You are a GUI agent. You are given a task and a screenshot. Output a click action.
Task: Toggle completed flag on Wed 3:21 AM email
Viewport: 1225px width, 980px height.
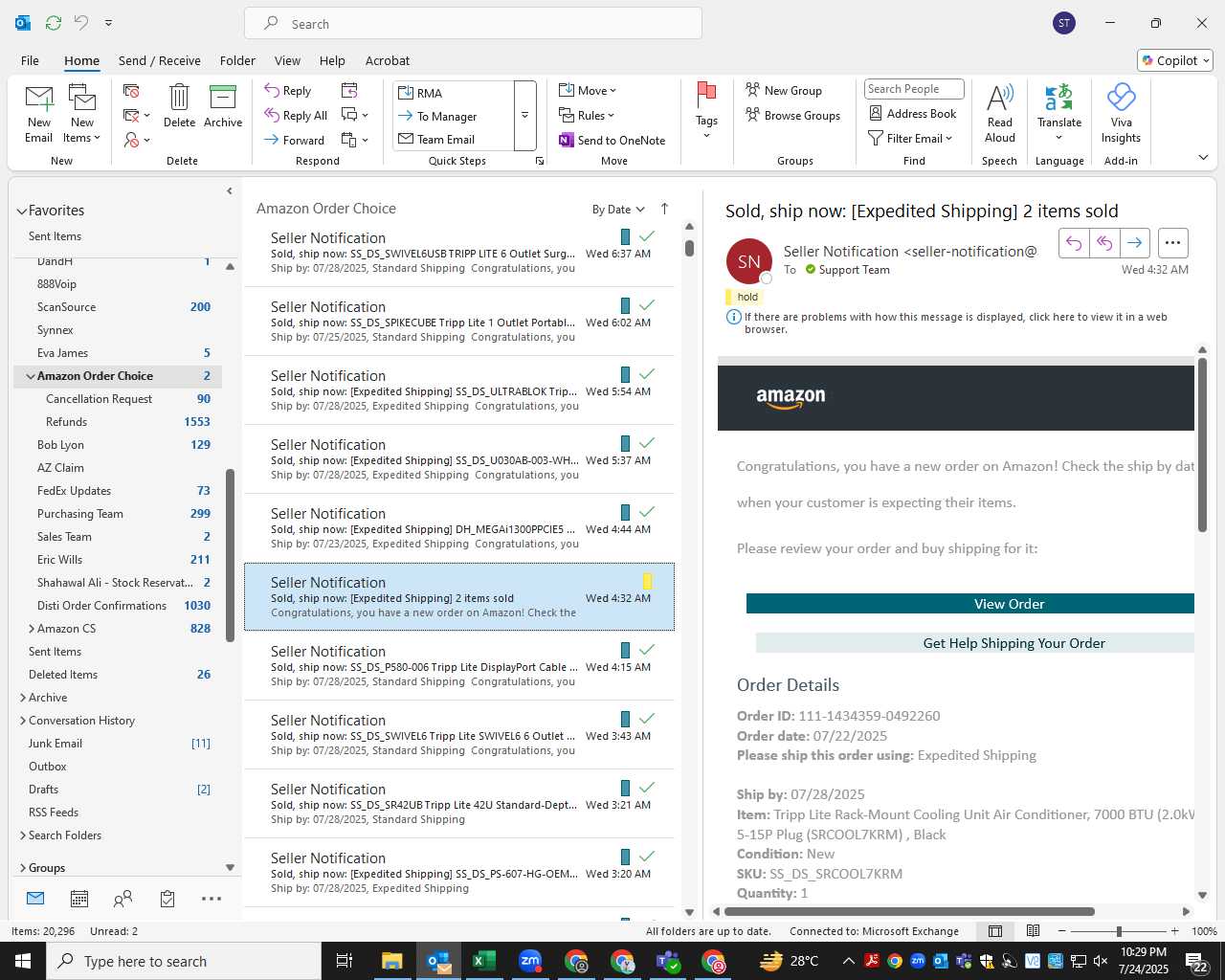[x=647, y=787]
